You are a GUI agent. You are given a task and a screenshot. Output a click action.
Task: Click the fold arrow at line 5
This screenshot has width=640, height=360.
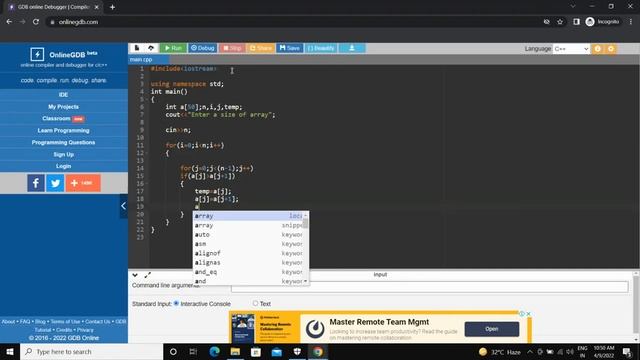click(147, 100)
